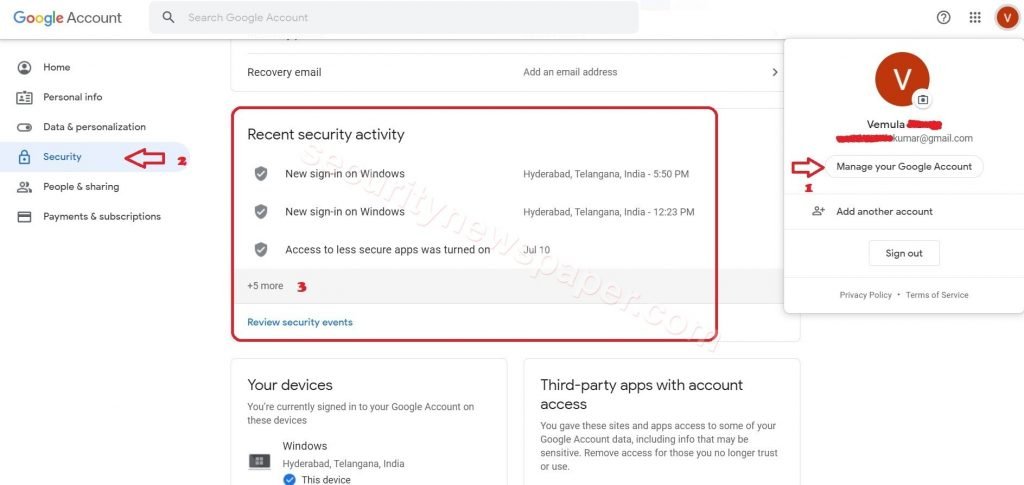Focus the Search Google Account field
Image resolution: width=1024 pixels, height=485 pixels.
coord(394,18)
